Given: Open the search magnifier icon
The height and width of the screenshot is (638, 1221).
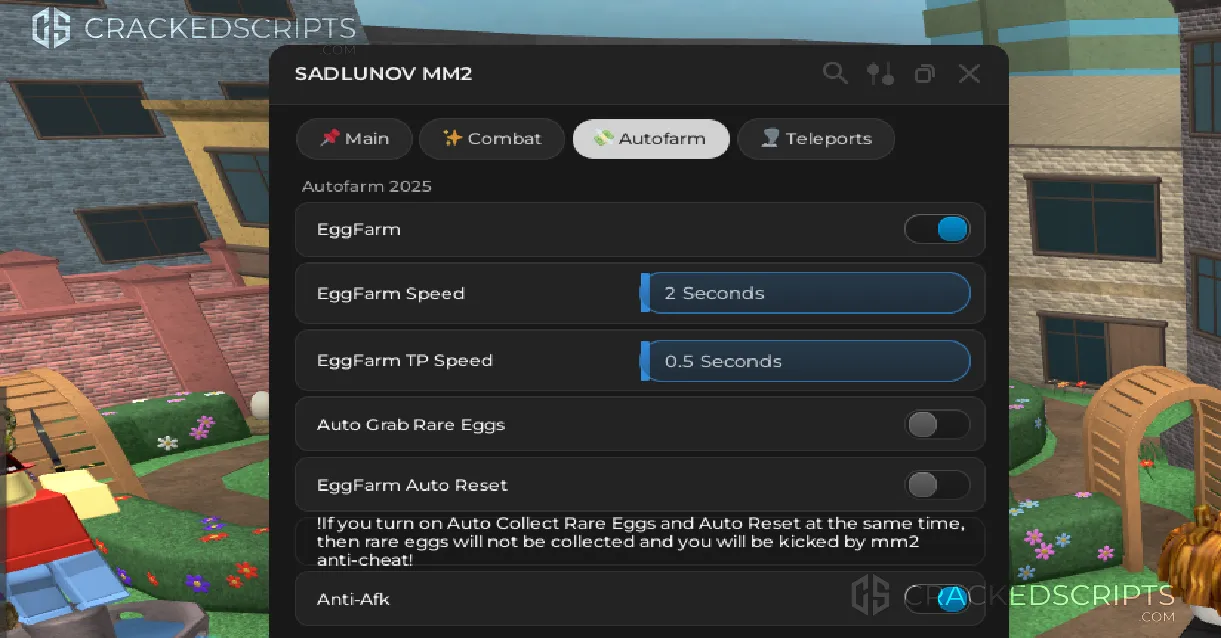Looking at the screenshot, I should coord(835,73).
